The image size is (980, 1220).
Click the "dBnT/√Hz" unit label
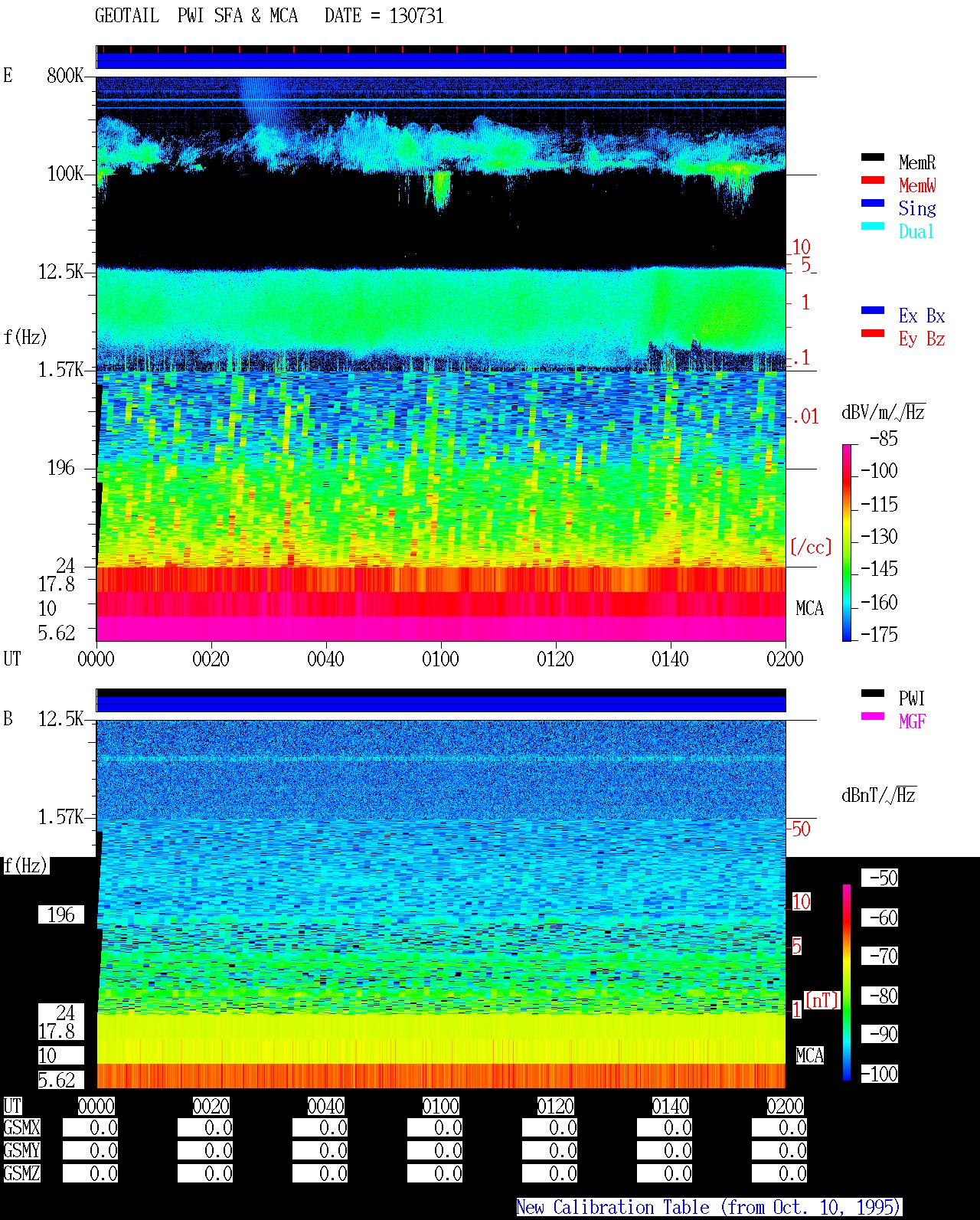(x=879, y=795)
